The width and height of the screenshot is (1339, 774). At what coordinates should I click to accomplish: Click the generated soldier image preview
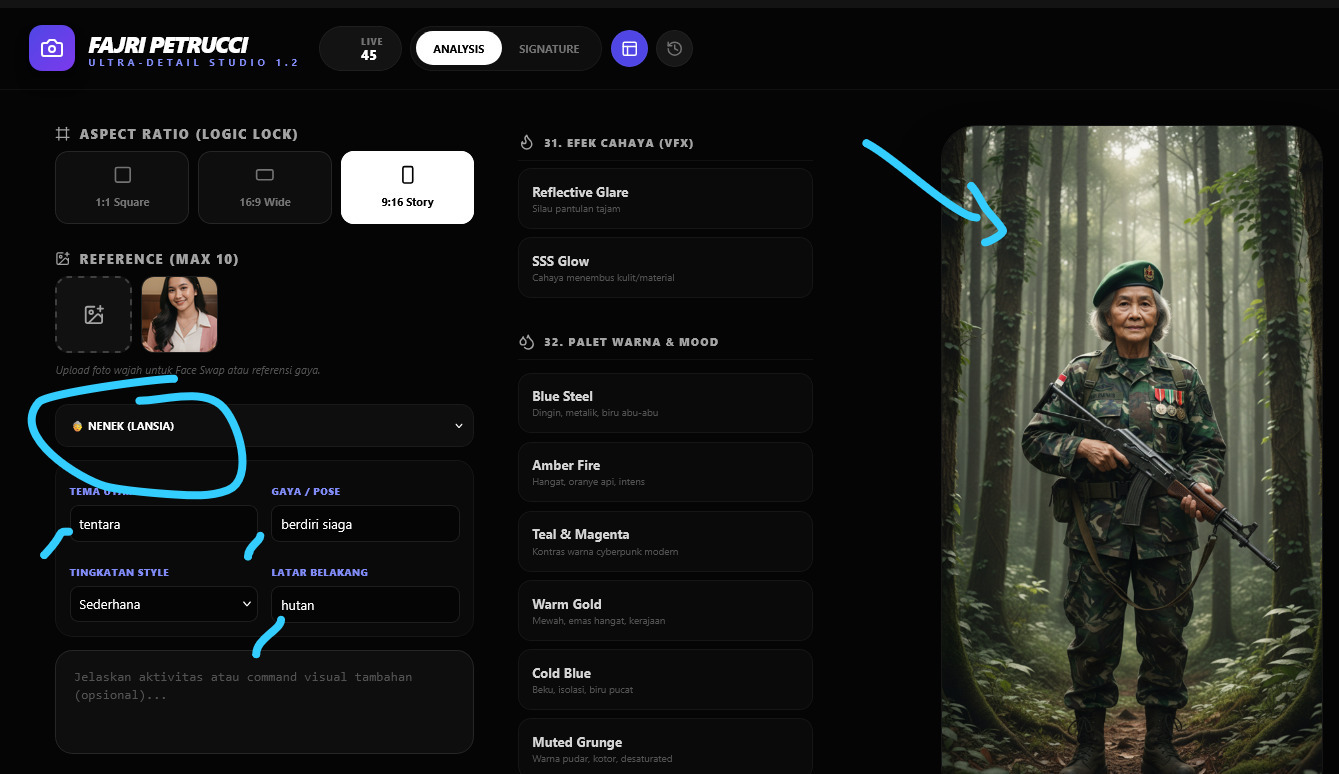pos(1131,450)
